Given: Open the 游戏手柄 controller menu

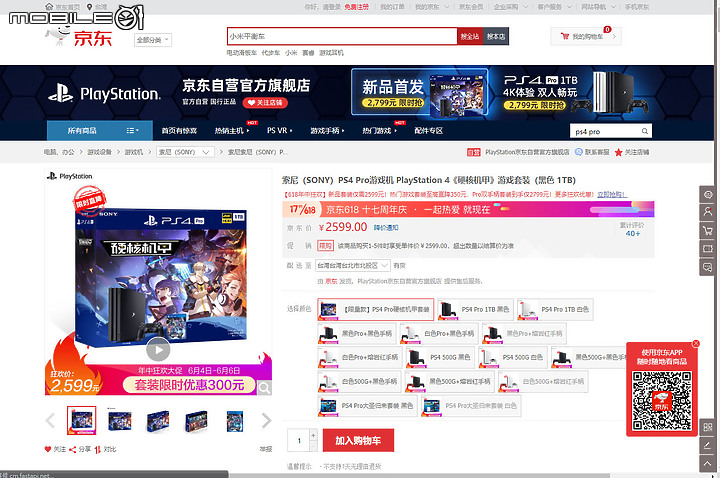Looking at the screenshot, I should tap(327, 131).
